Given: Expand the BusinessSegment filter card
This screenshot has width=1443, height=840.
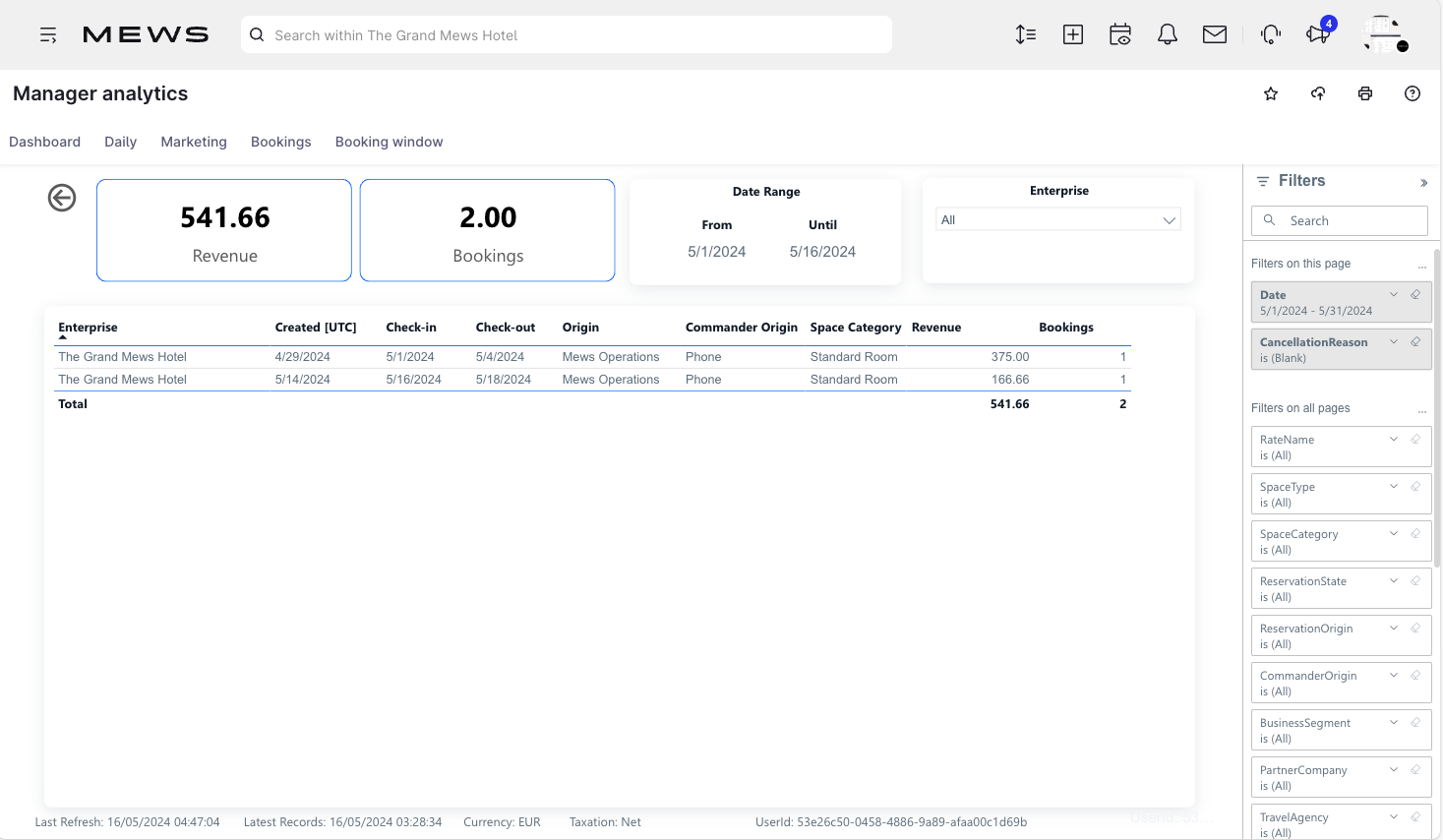Looking at the screenshot, I should tap(1394, 722).
